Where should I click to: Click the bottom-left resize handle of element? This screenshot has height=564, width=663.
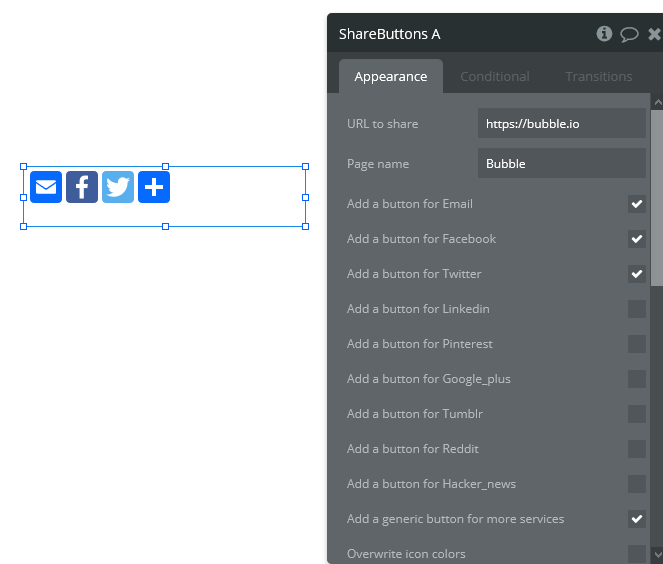(24, 227)
